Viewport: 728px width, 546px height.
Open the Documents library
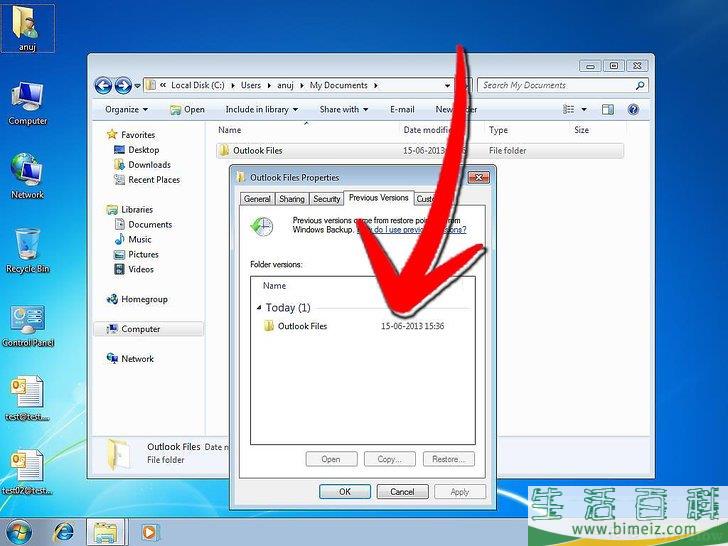click(143, 224)
